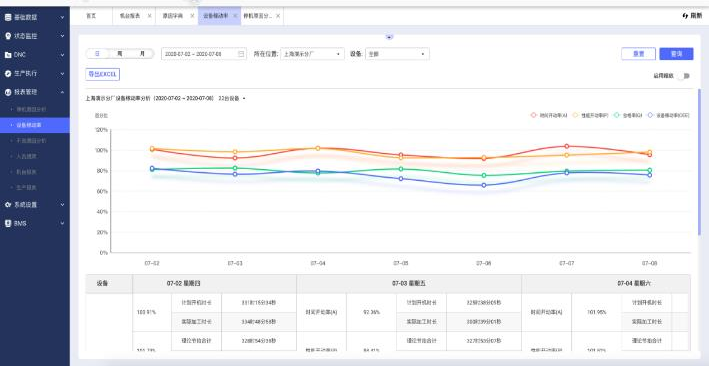Click the 导出EXCEL export button

[102, 74]
